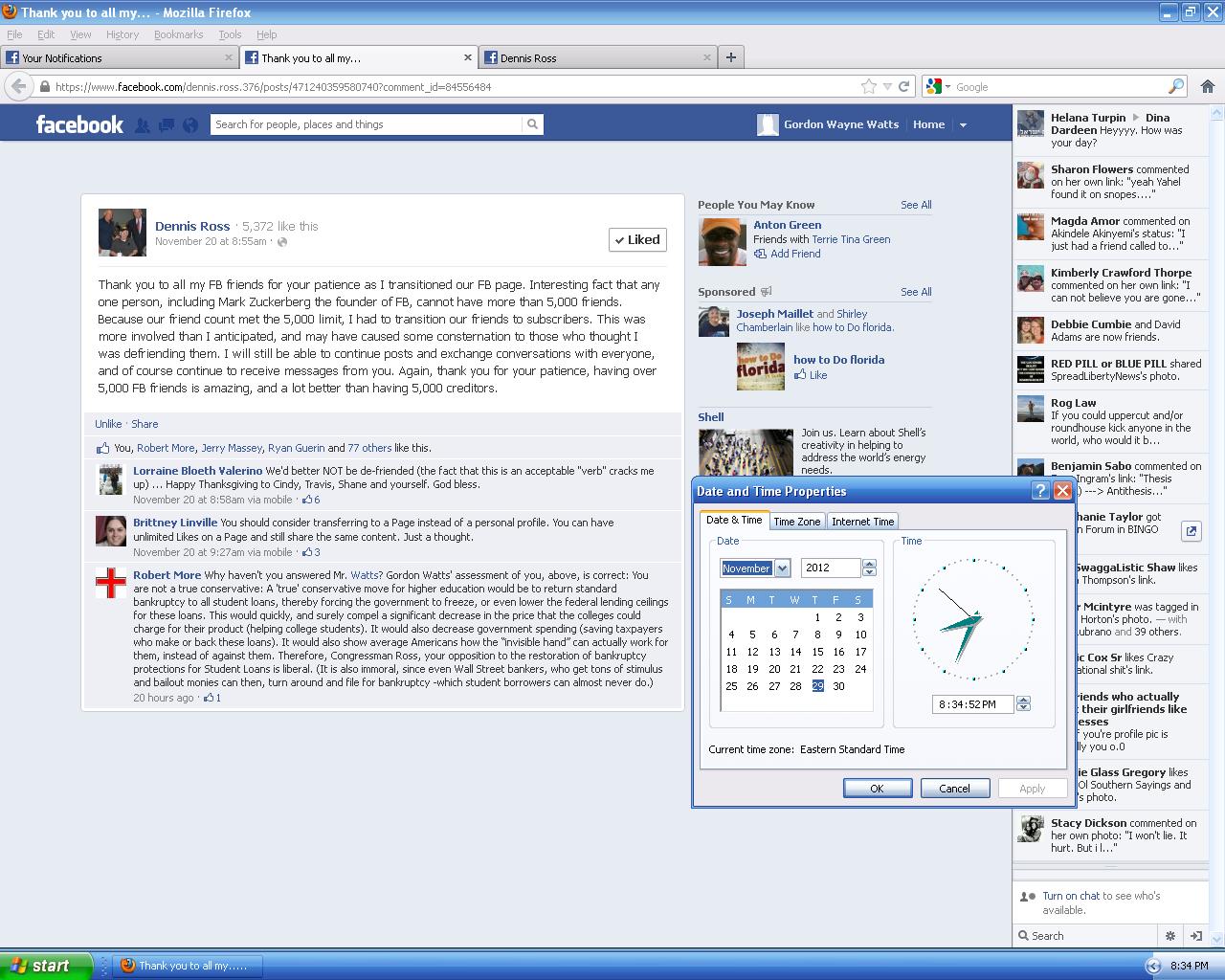Click the Google search magnifier icon

[1176, 86]
